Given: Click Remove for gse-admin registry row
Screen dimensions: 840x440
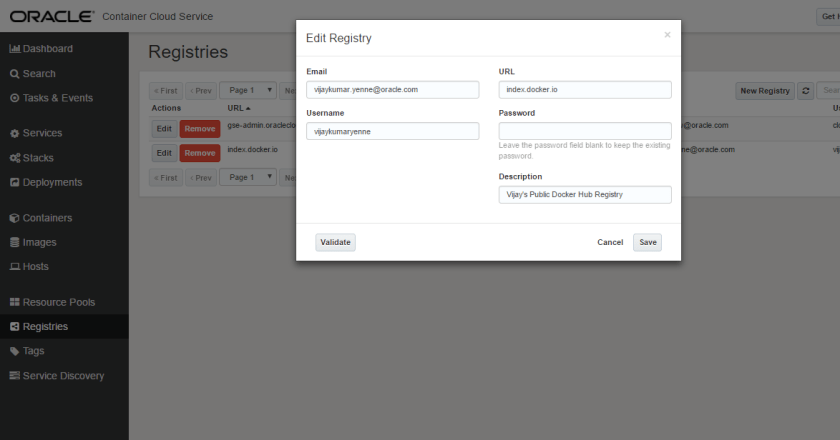Looking at the screenshot, I should pyautogui.click(x=200, y=129).
